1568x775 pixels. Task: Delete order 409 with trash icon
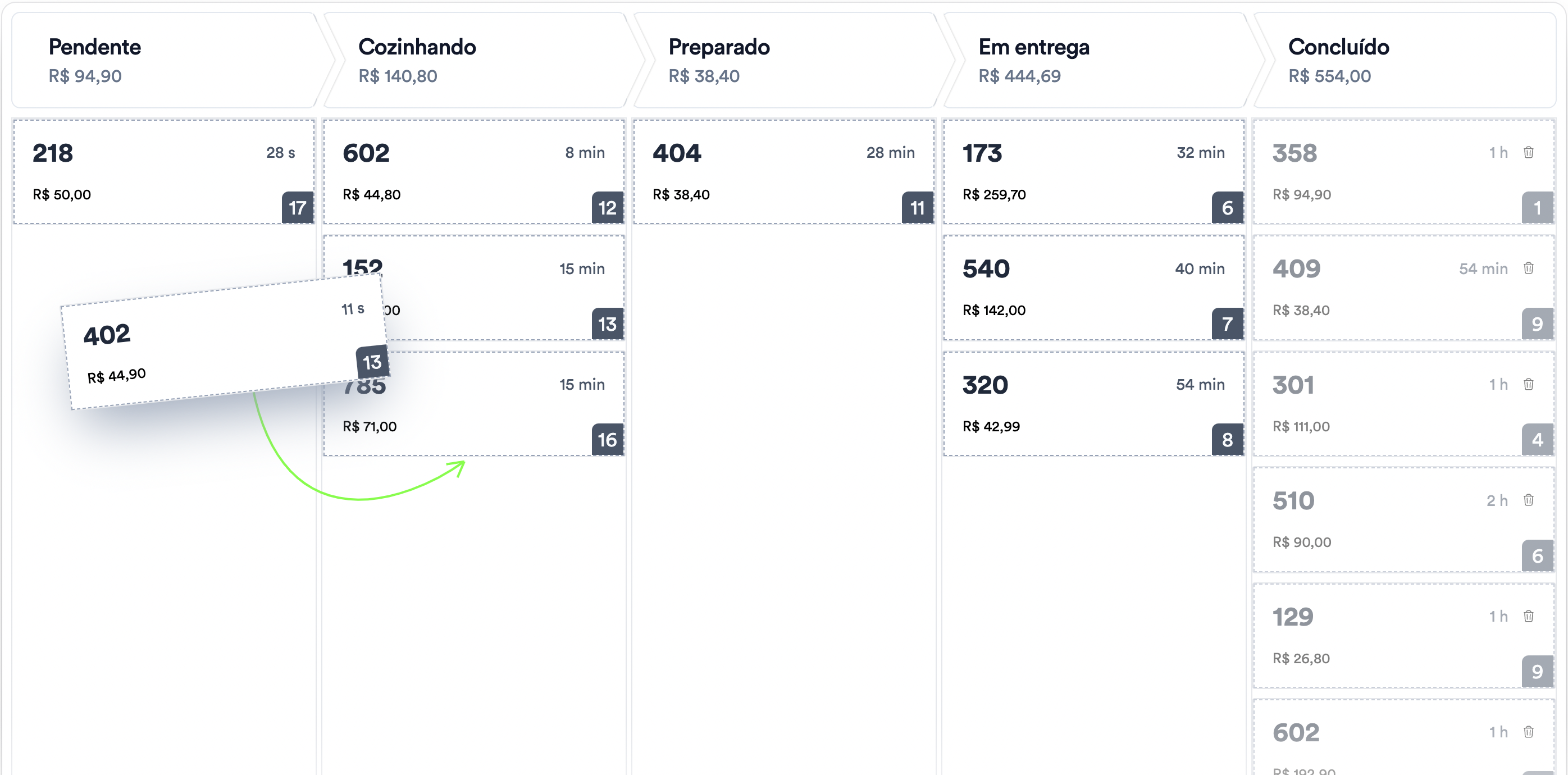pyautogui.click(x=1529, y=268)
